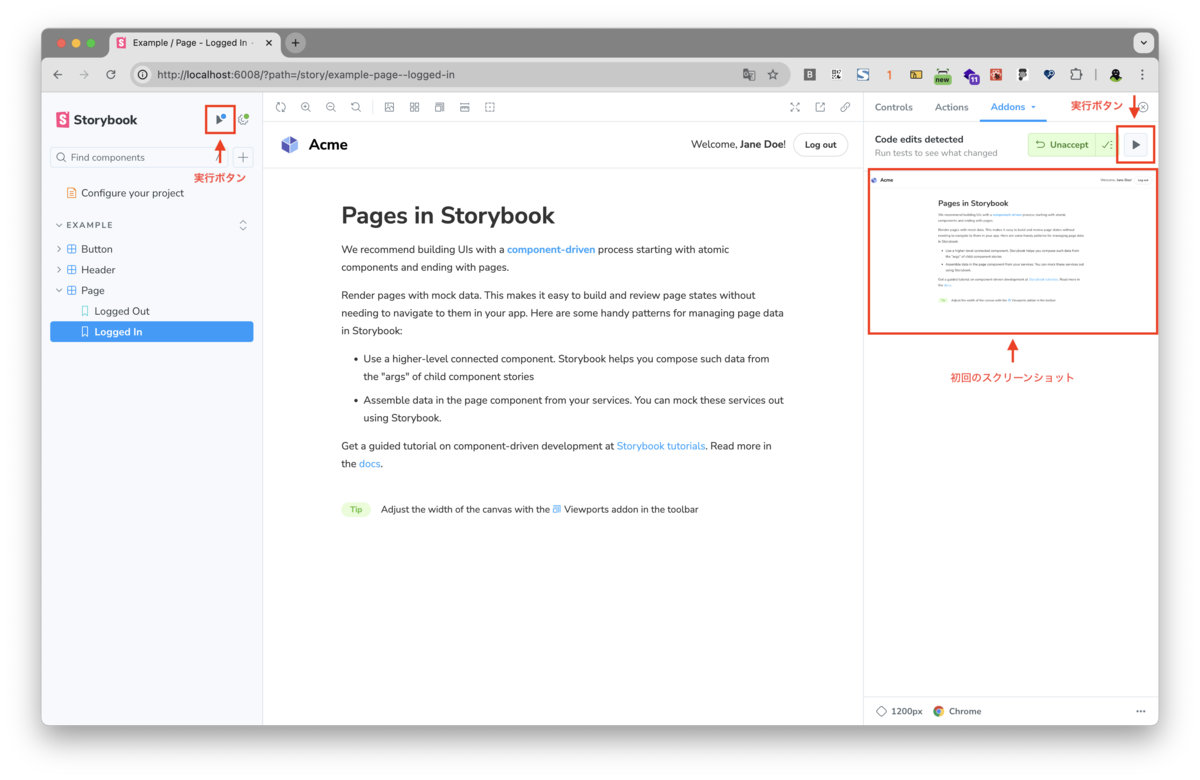Viewport: 1200px width, 780px height.
Task: Click the remount component icon in toolbar
Action: pyautogui.click(x=281, y=107)
